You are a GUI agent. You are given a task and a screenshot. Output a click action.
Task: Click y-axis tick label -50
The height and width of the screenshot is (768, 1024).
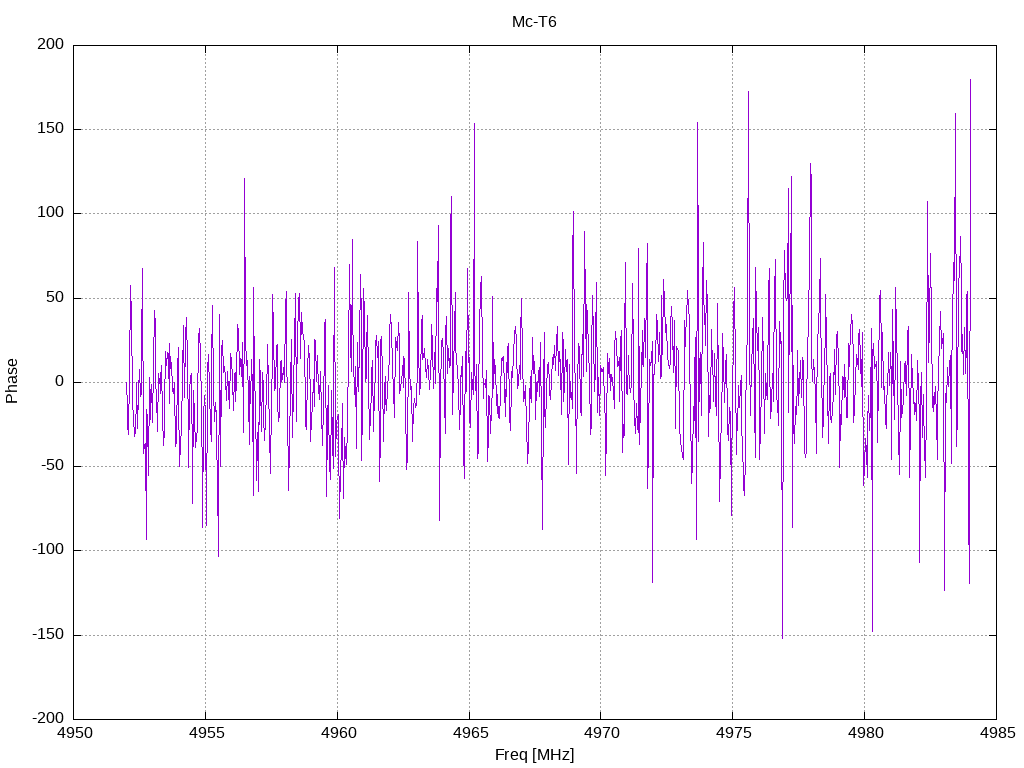pos(52,465)
